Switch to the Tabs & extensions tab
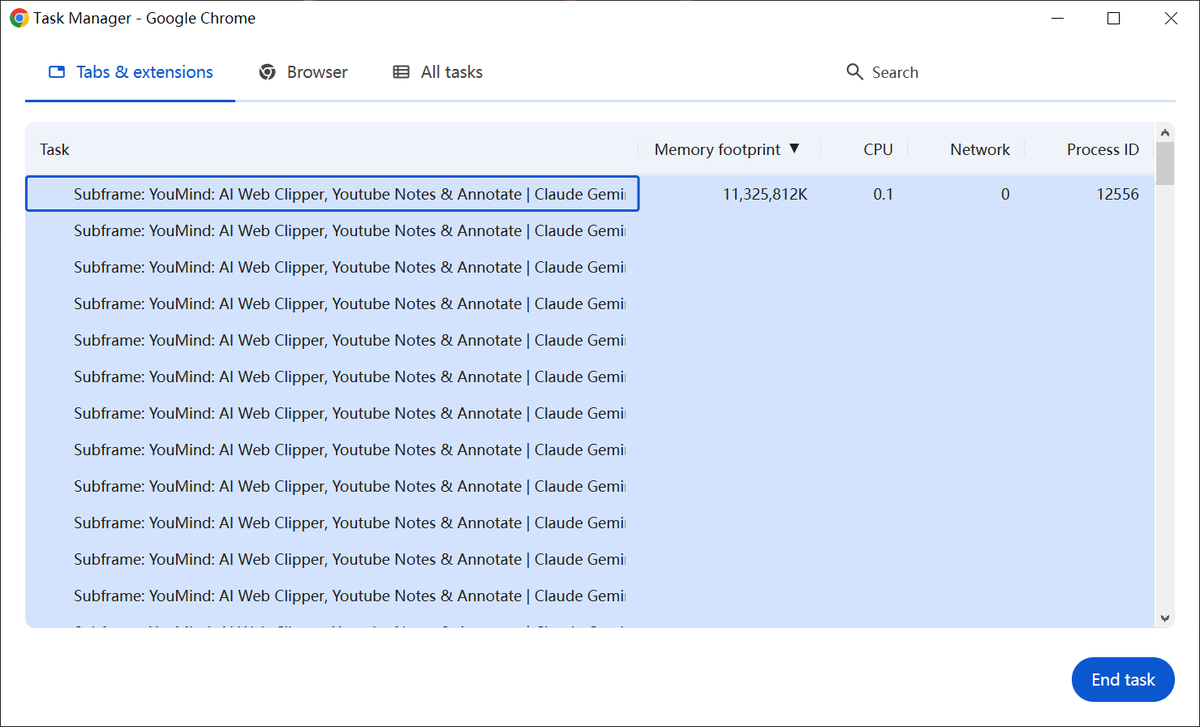Screen dimensions: 1200x727 pos(130,72)
